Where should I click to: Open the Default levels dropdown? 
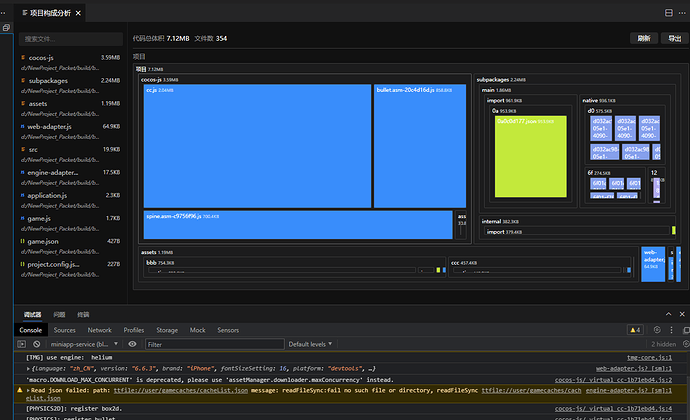(x=311, y=344)
